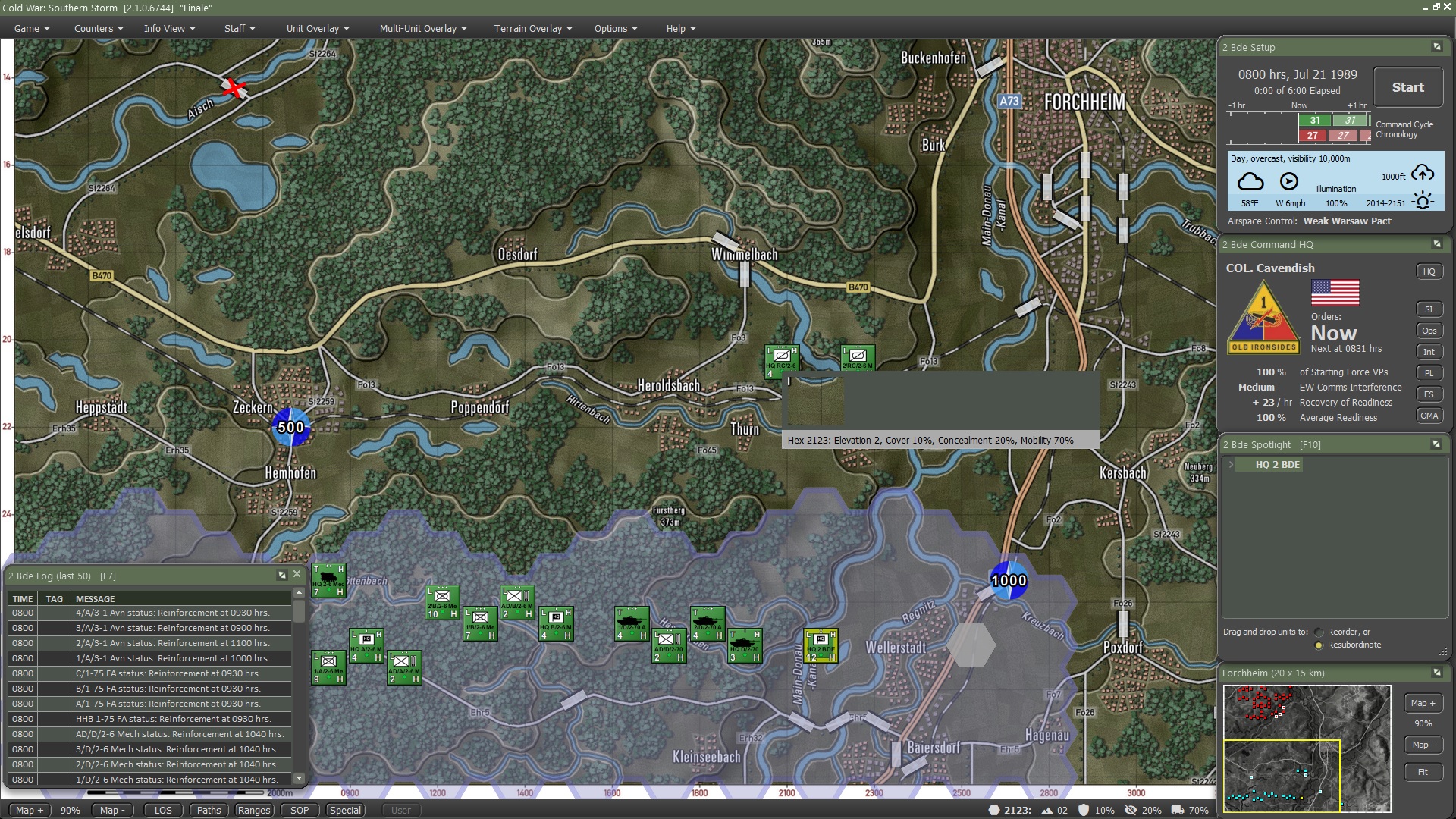Screen dimensions: 1456x819
Task: Click the 1000 victory point marker
Action: (x=1009, y=581)
